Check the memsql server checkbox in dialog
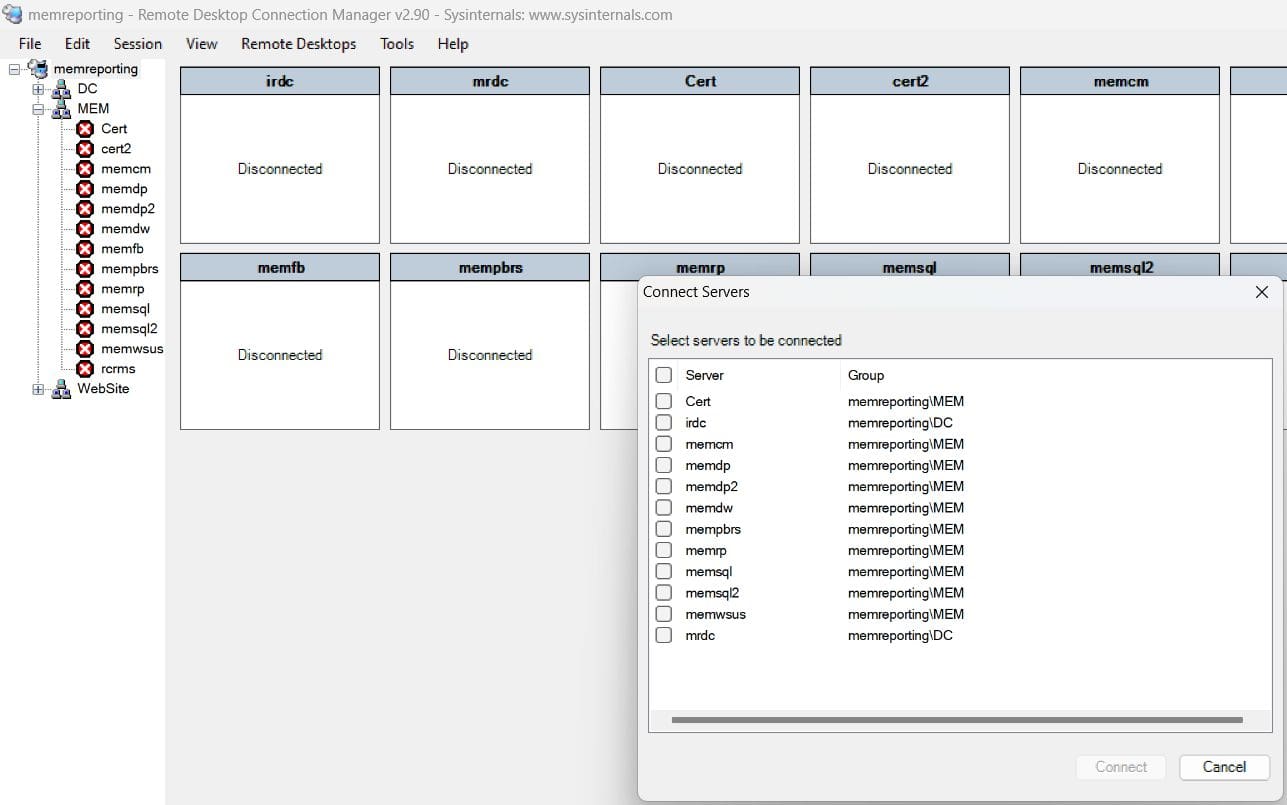Image resolution: width=1287 pixels, height=805 pixels. click(664, 571)
